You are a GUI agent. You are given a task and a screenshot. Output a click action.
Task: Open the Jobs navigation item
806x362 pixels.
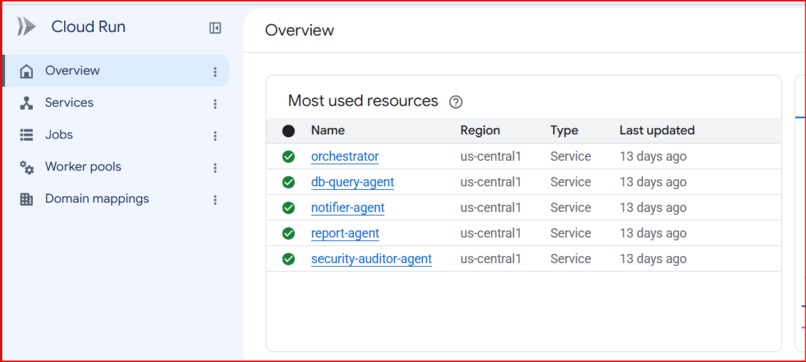coord(116,135)
